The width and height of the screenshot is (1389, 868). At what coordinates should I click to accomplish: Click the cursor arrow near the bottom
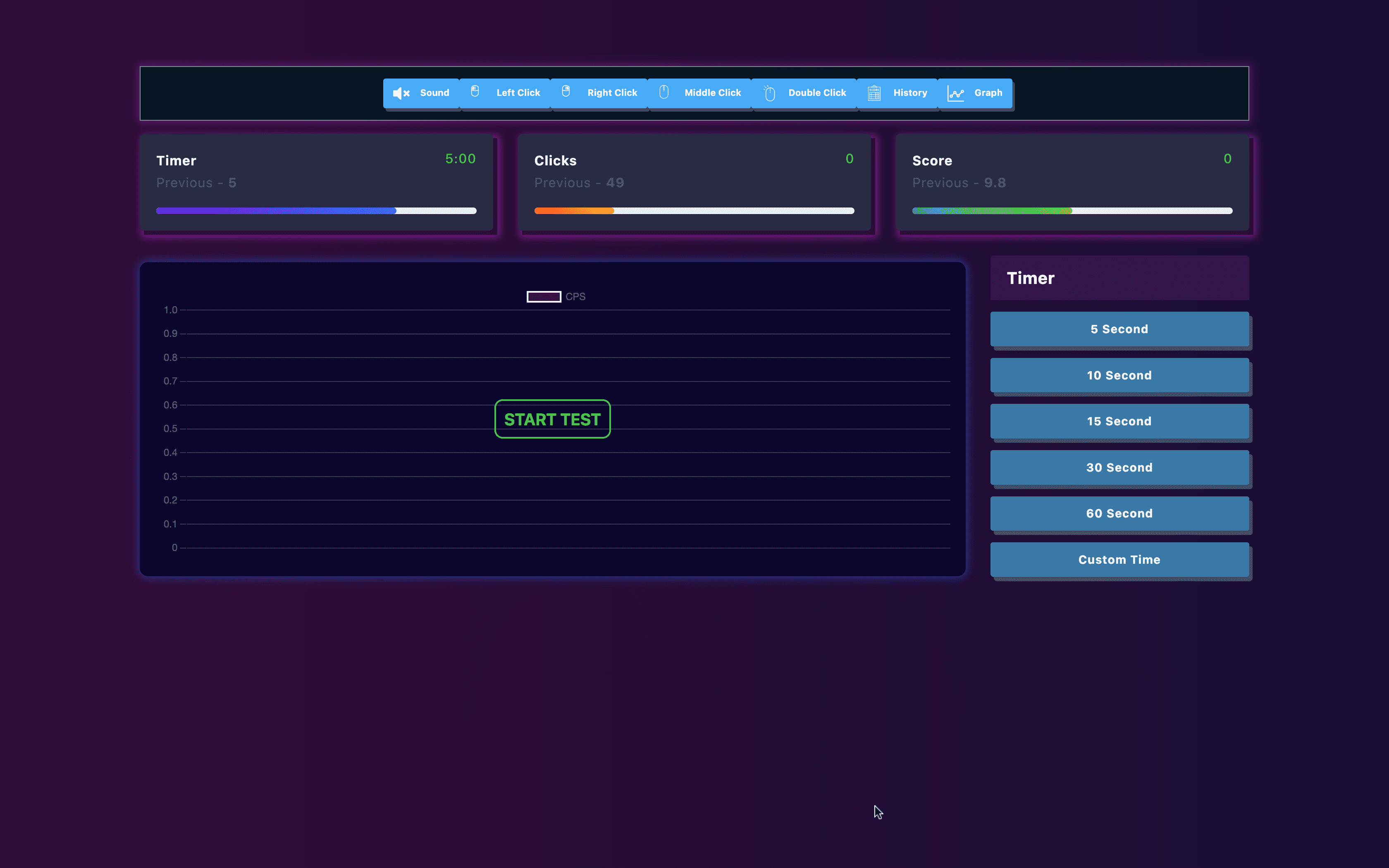pyautogui.click(x=878, y=812)
